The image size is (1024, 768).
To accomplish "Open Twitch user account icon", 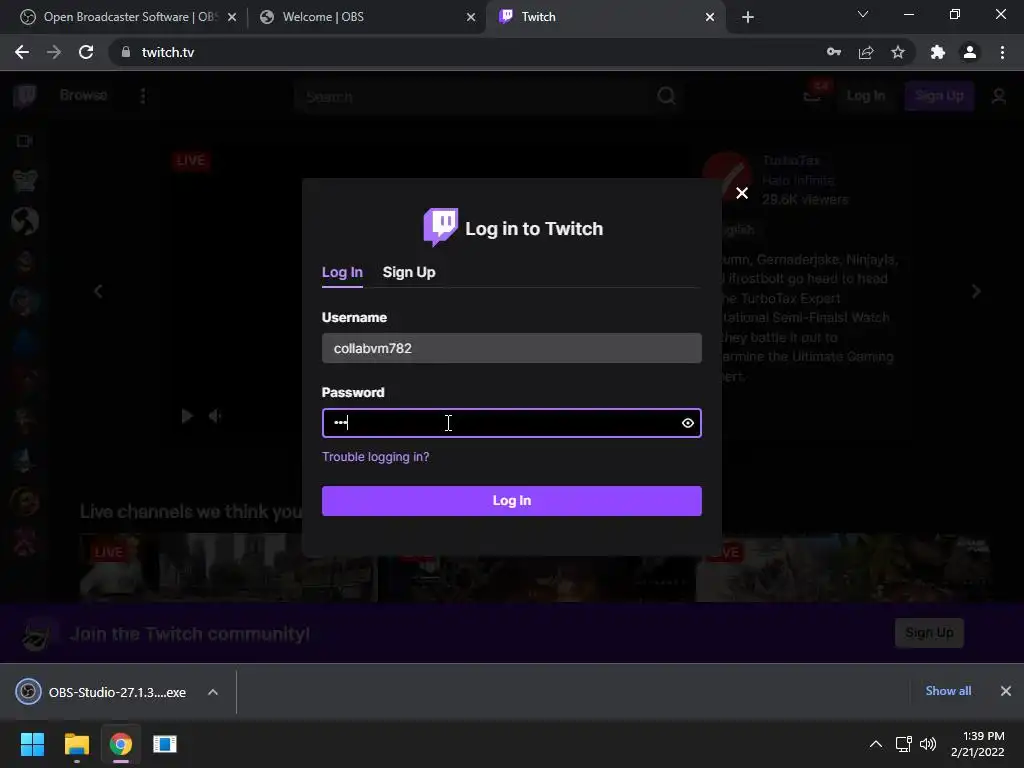I will coord(999,97).
